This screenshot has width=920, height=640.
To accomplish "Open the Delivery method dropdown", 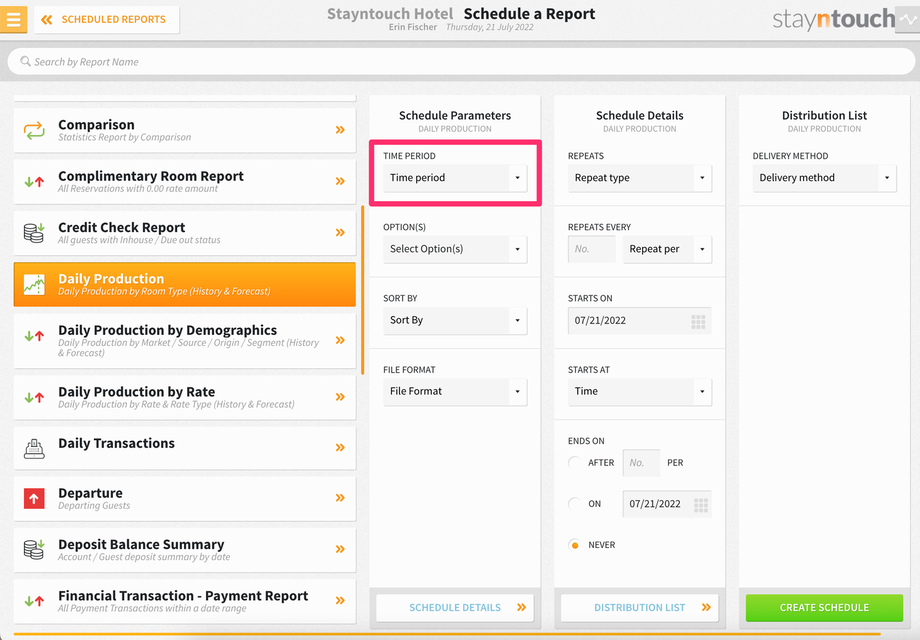I will click(824, 178).
